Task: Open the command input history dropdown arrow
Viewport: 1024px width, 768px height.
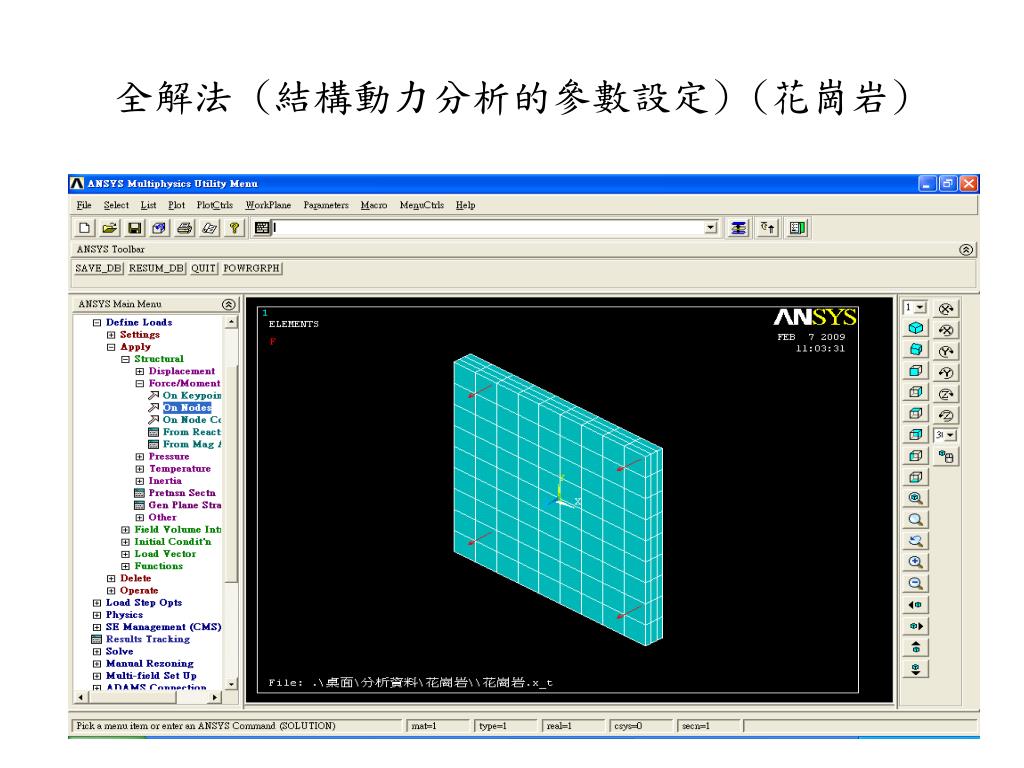Action: point(711,228)
